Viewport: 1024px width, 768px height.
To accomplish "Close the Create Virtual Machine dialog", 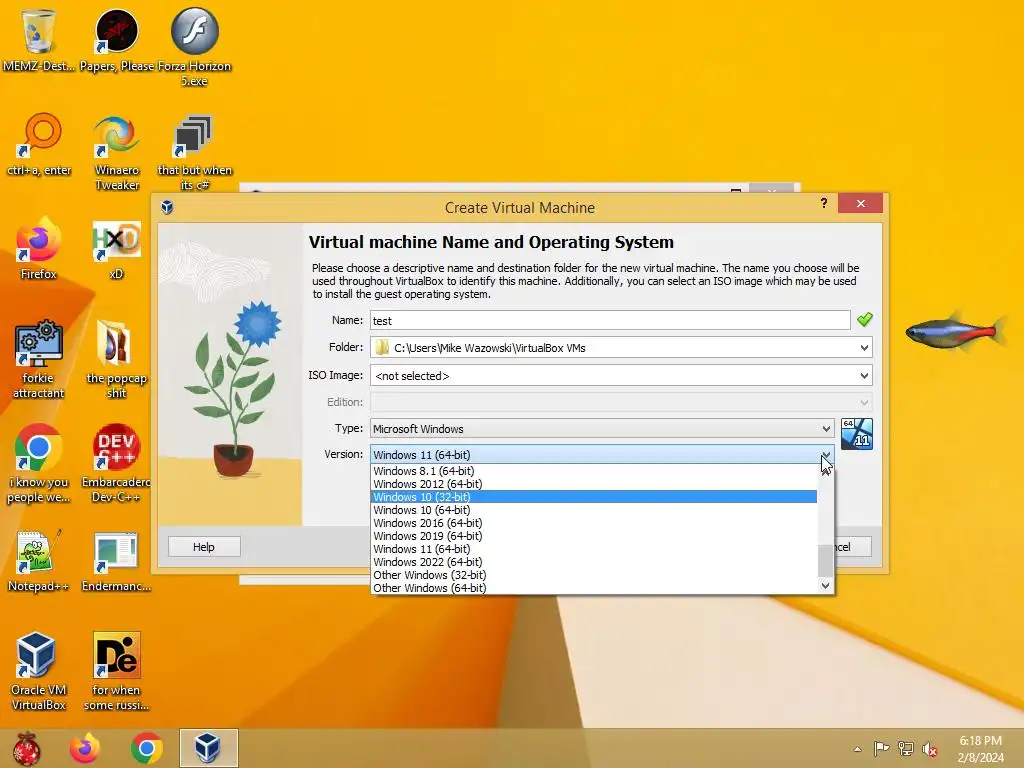I will point(860,204).
